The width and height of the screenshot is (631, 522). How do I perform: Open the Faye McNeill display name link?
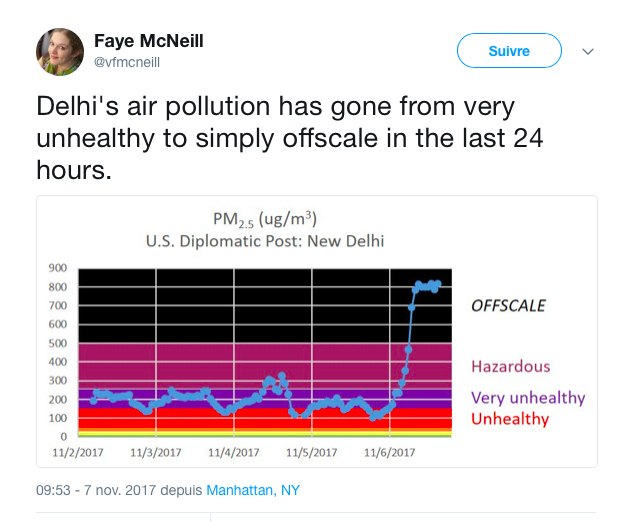click(148, 41)
